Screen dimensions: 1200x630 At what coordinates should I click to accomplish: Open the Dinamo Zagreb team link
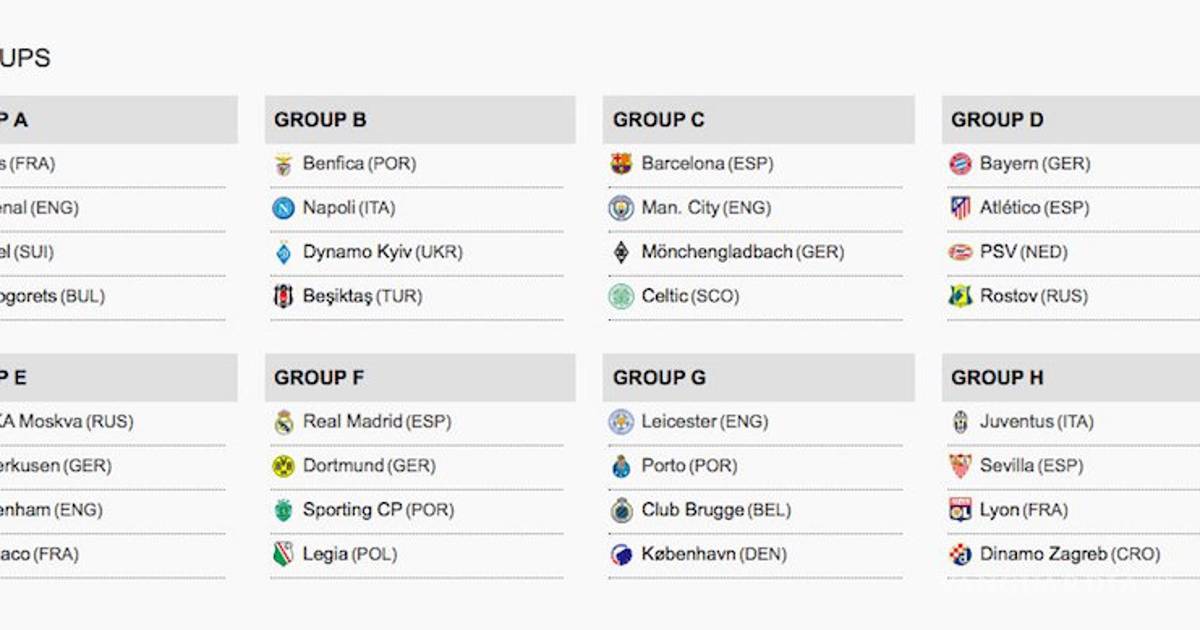[1043, 554]
